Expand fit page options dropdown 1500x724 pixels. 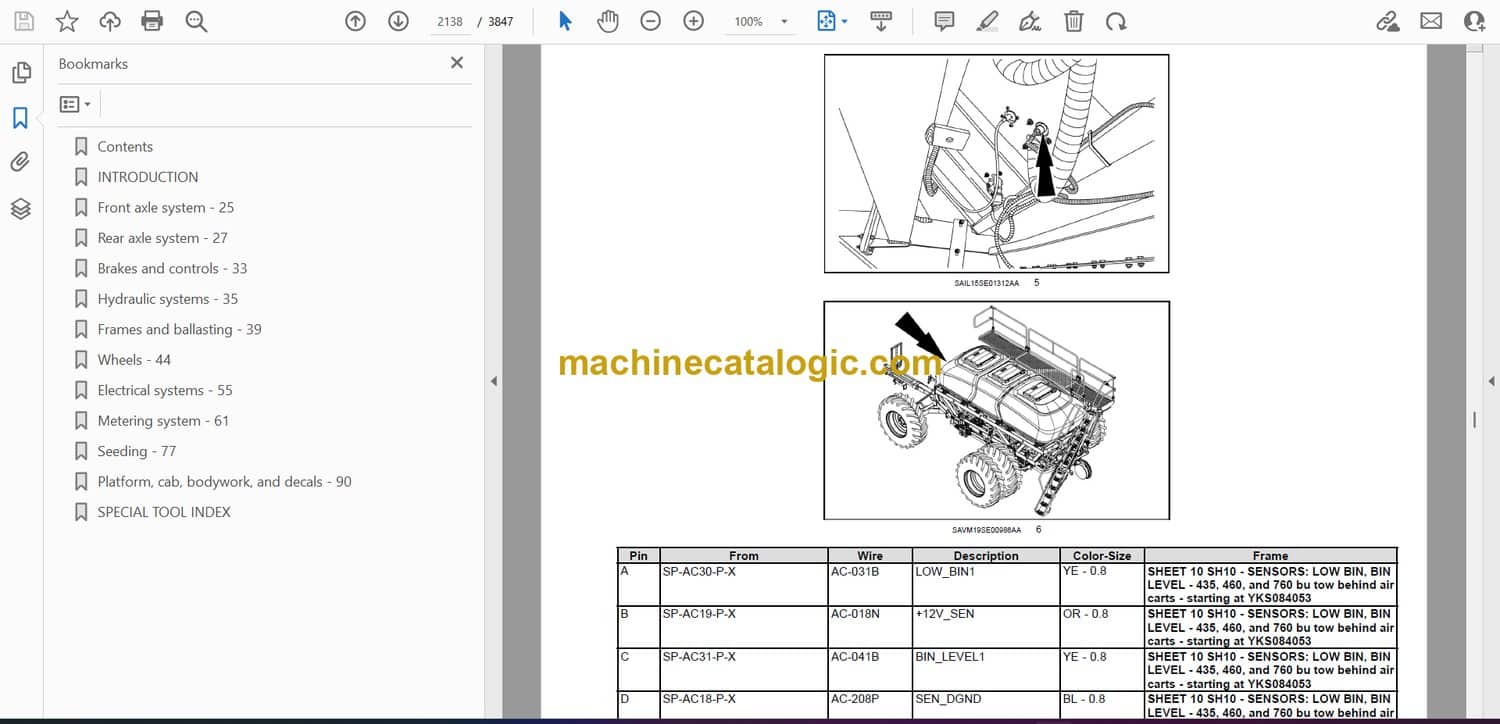tap(845, 22)
